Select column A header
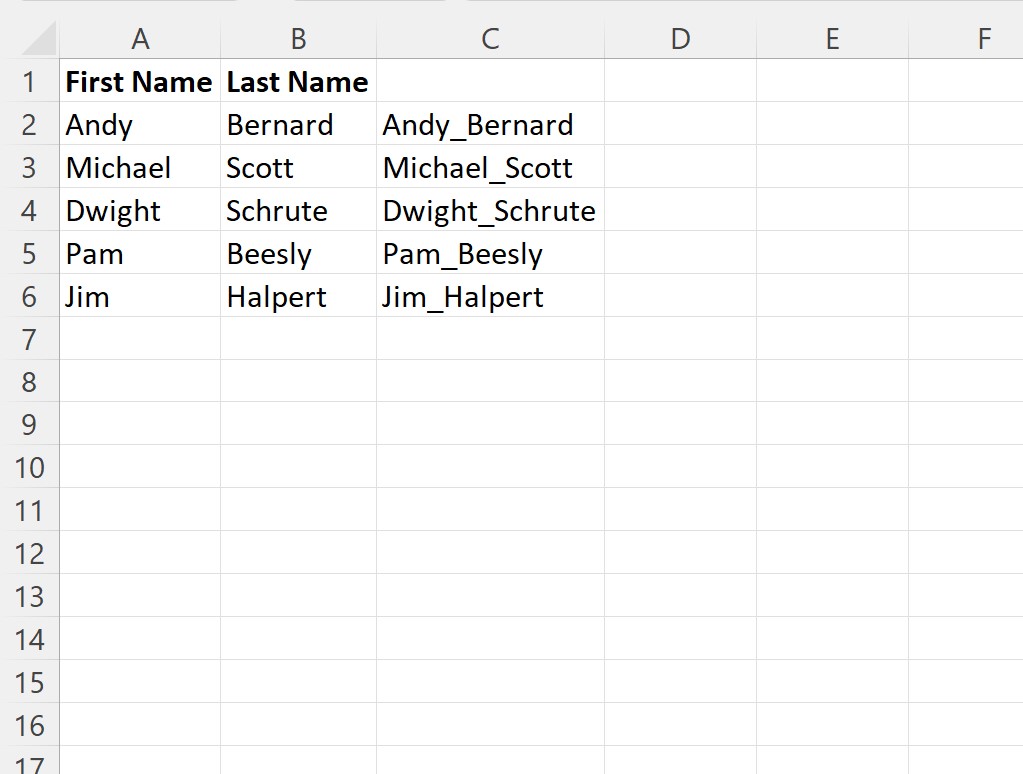 point(140,39)
